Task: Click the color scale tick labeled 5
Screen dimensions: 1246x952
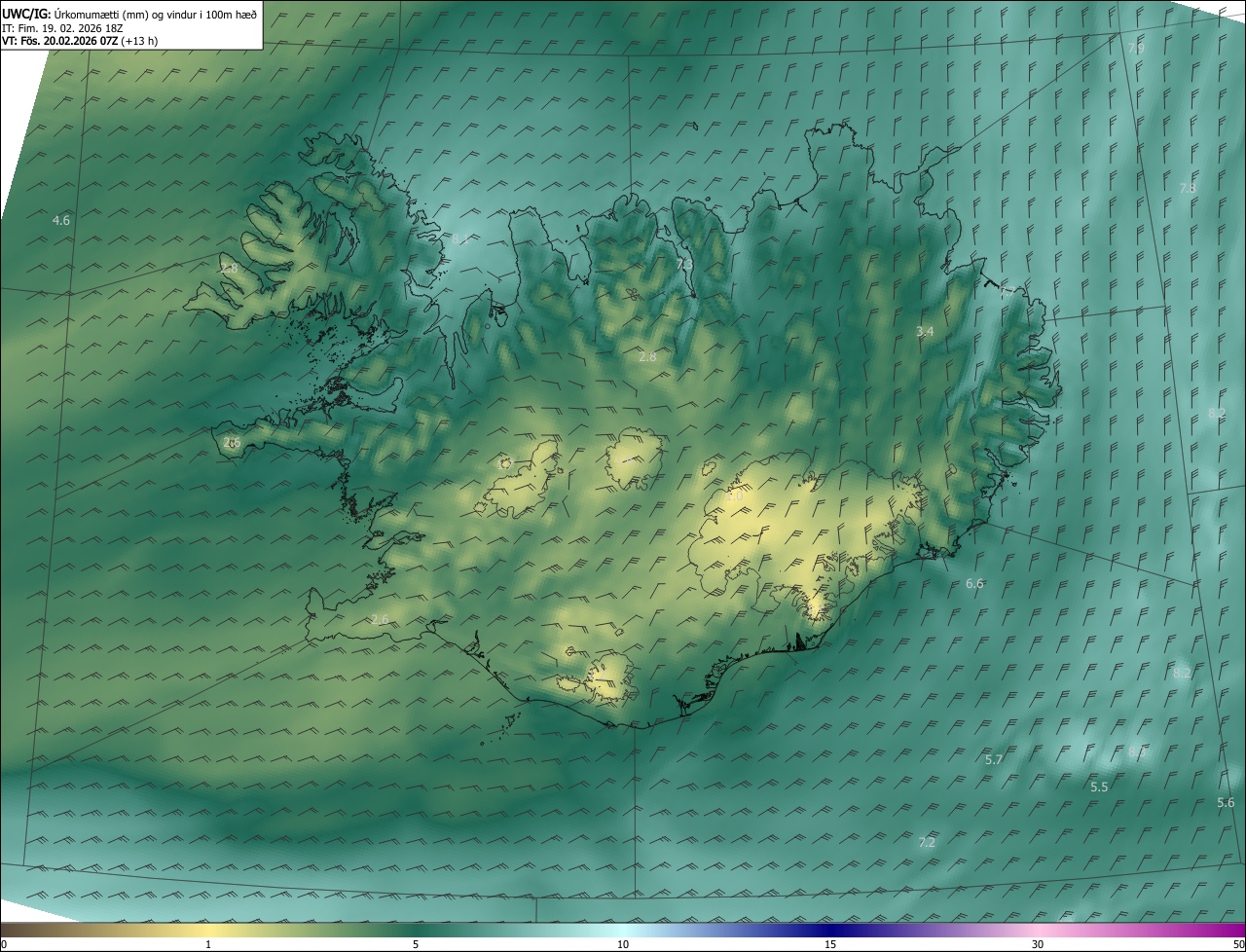Action: point(416,944)
